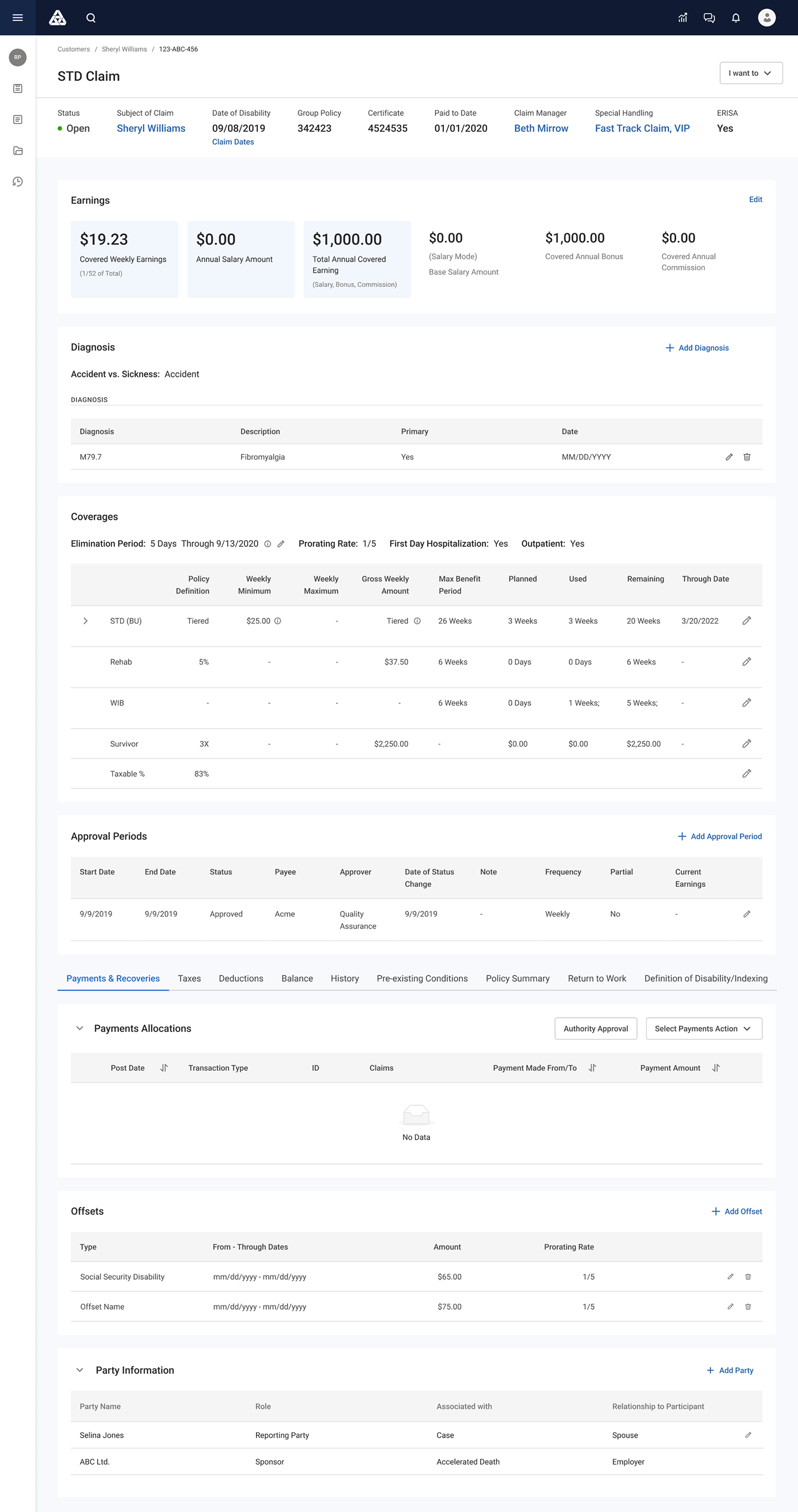Go to Sheryl Williams breadcrumb
The image size is (798, 1512).
tap(124, 49)
